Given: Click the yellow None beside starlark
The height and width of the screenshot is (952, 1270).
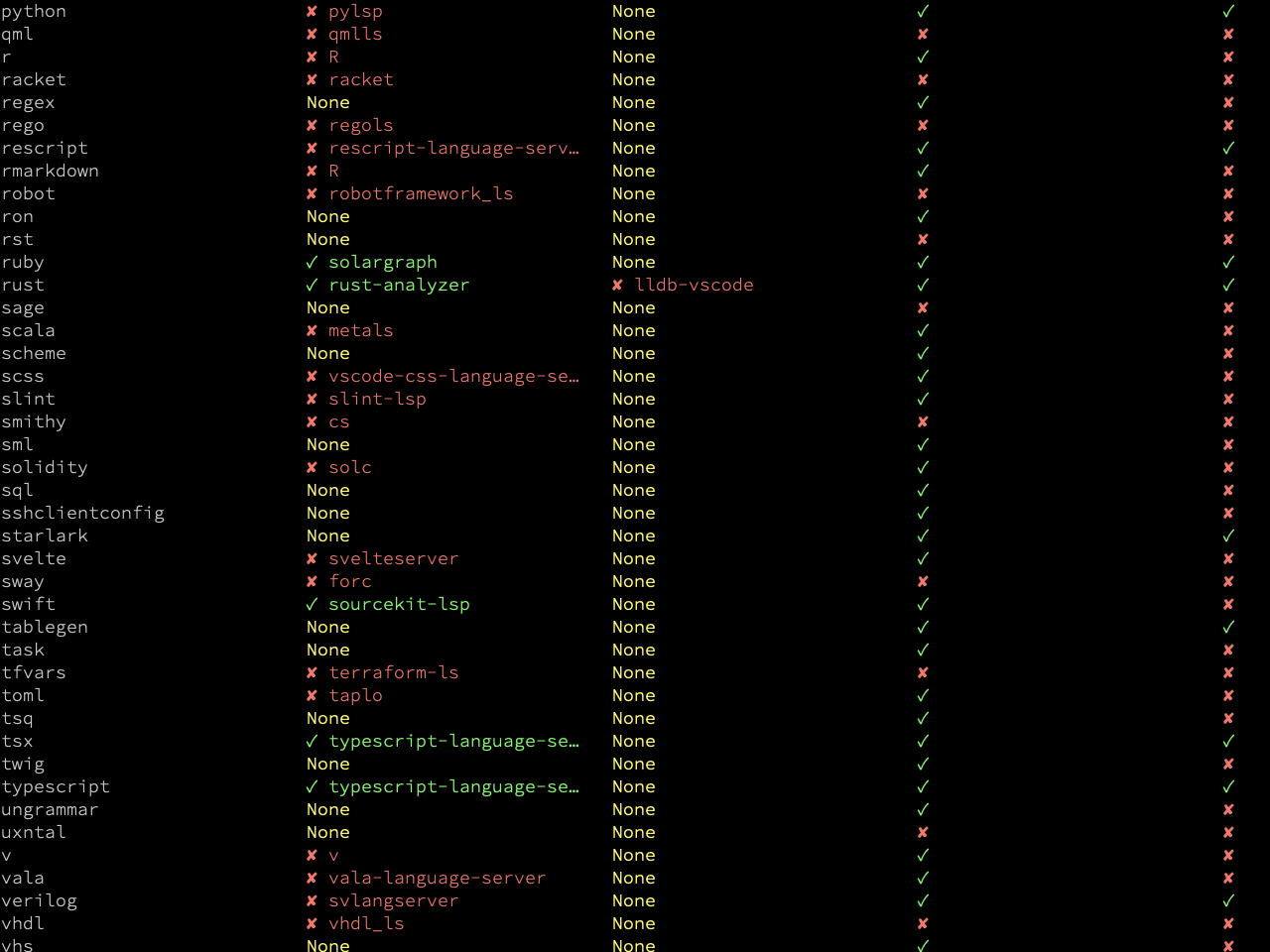Looking at the screenshot, I should (328, 535).
